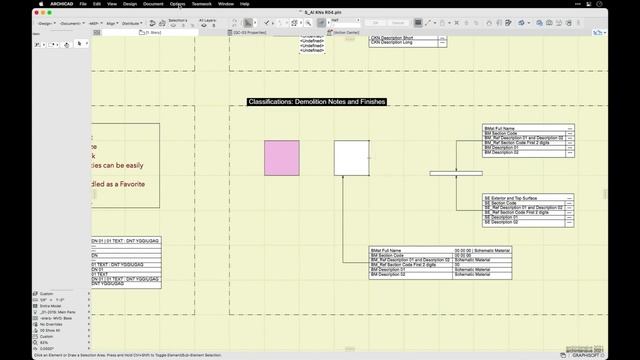Toggle the Selection's layer eye icon

click(x=173, y=25)
